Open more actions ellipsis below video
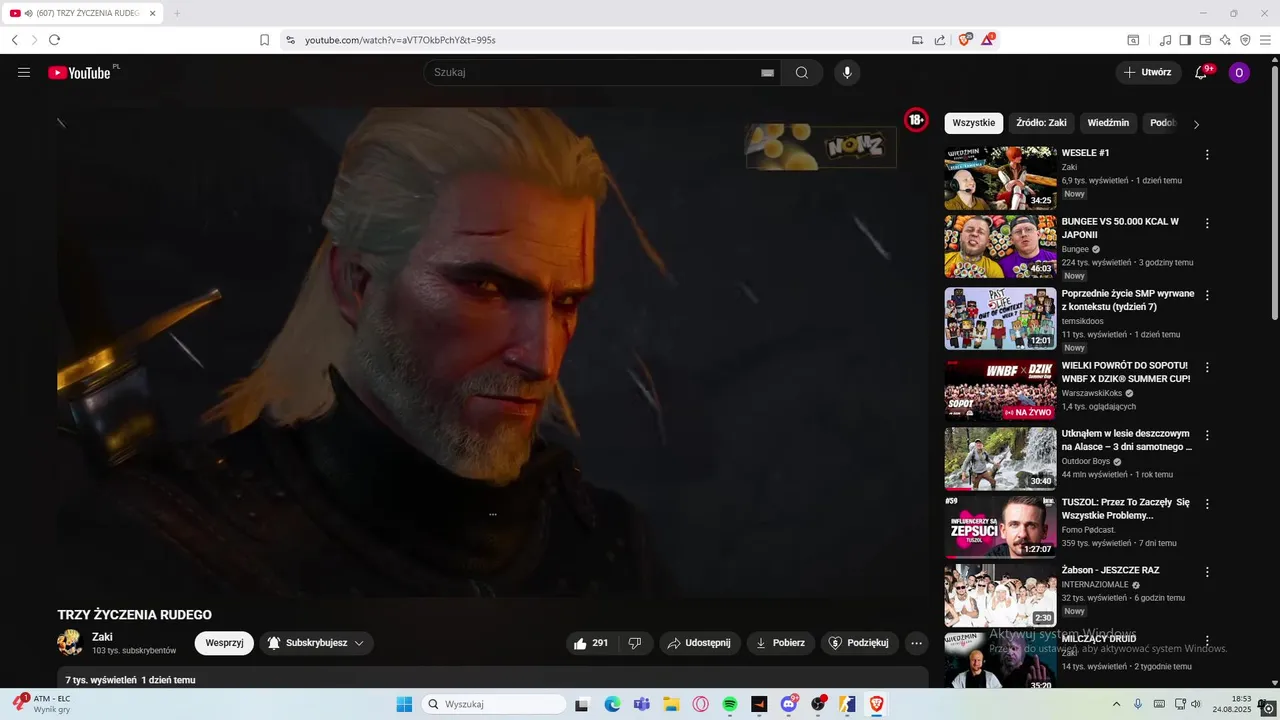The height and width of the screenshot is (720, 1280). [916, 643]
